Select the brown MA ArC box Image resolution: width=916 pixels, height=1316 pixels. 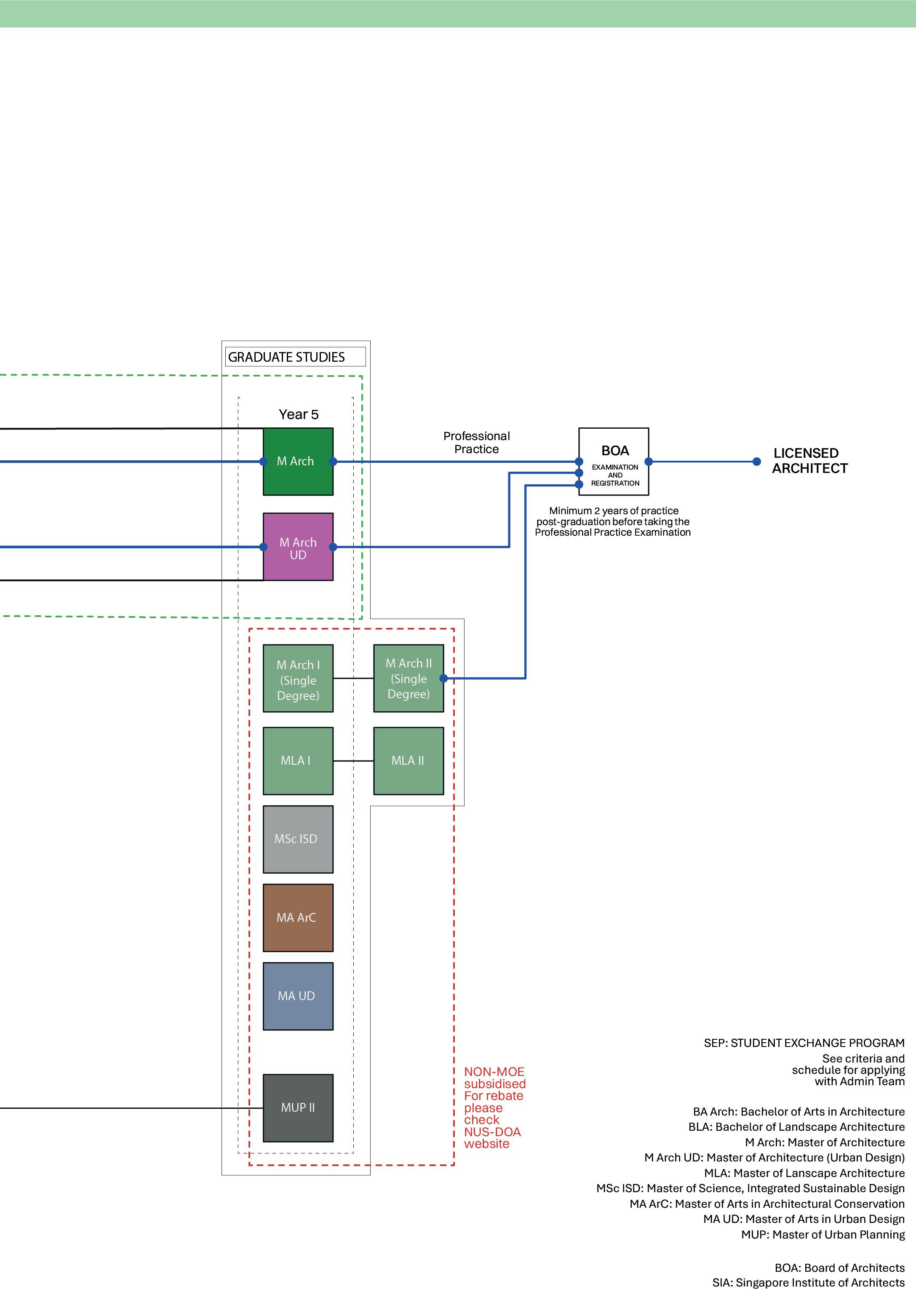pyautogui.click(x=297, y=918)
